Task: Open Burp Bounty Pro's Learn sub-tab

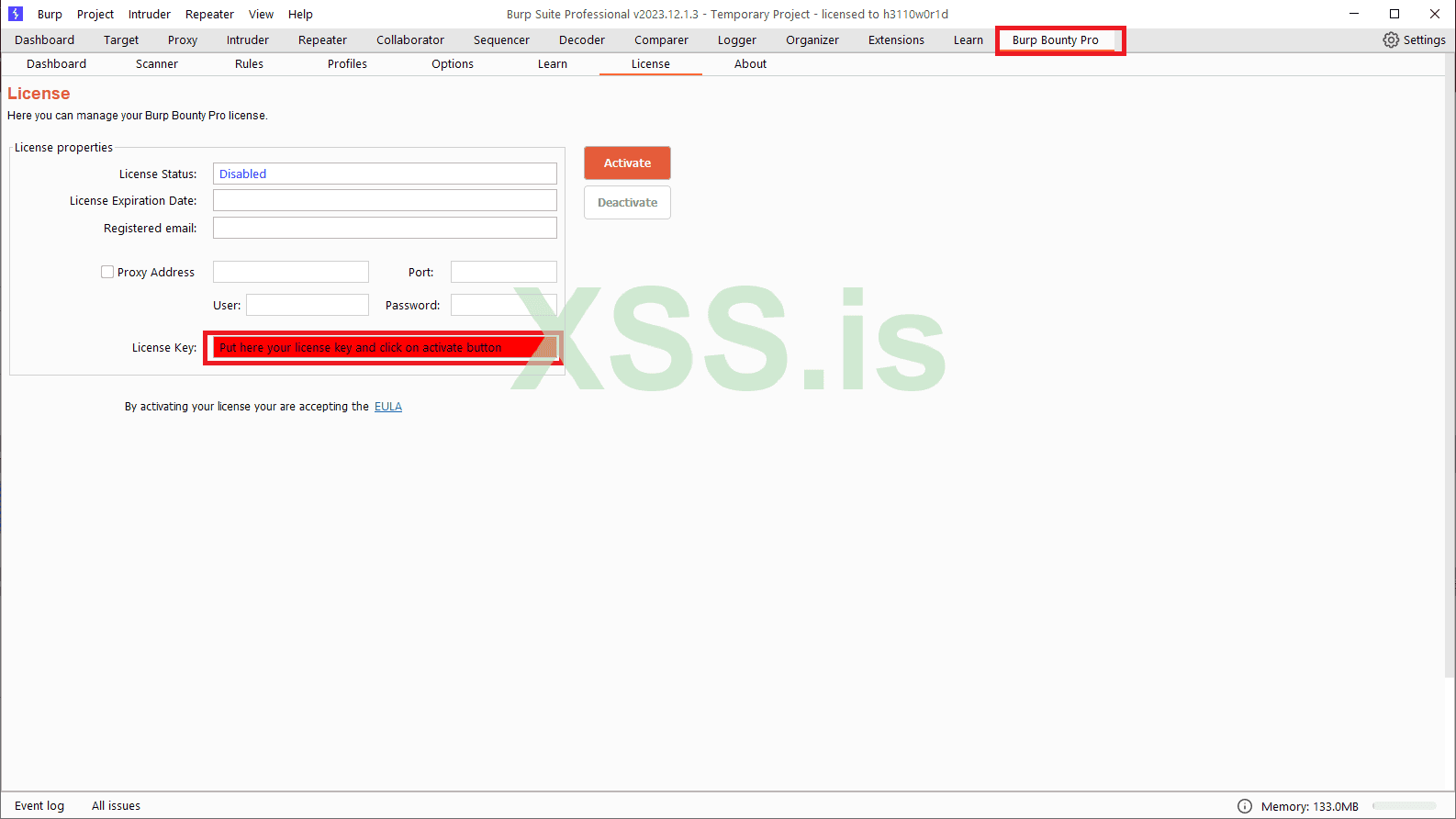Action: tap(553, 63)
